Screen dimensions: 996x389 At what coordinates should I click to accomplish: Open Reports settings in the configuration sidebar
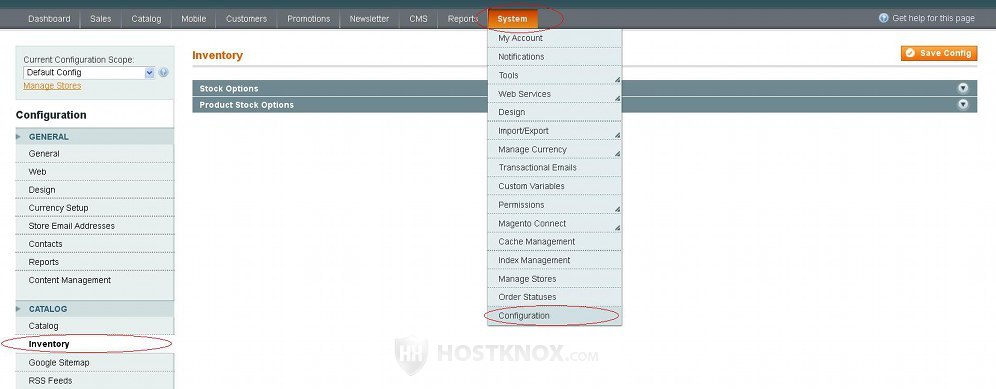click(x=95, y=262)
